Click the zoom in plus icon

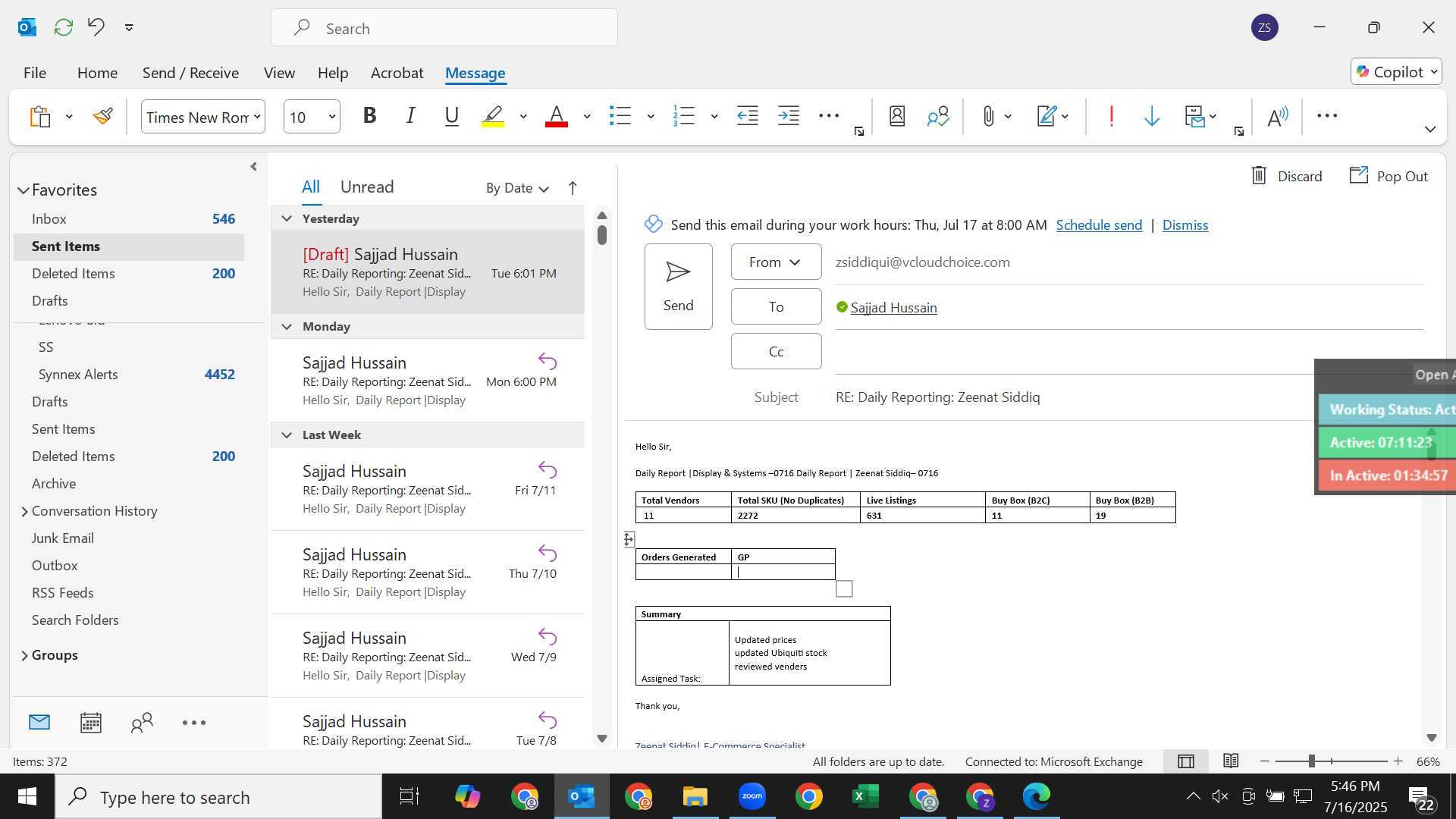click(1398, 761)
